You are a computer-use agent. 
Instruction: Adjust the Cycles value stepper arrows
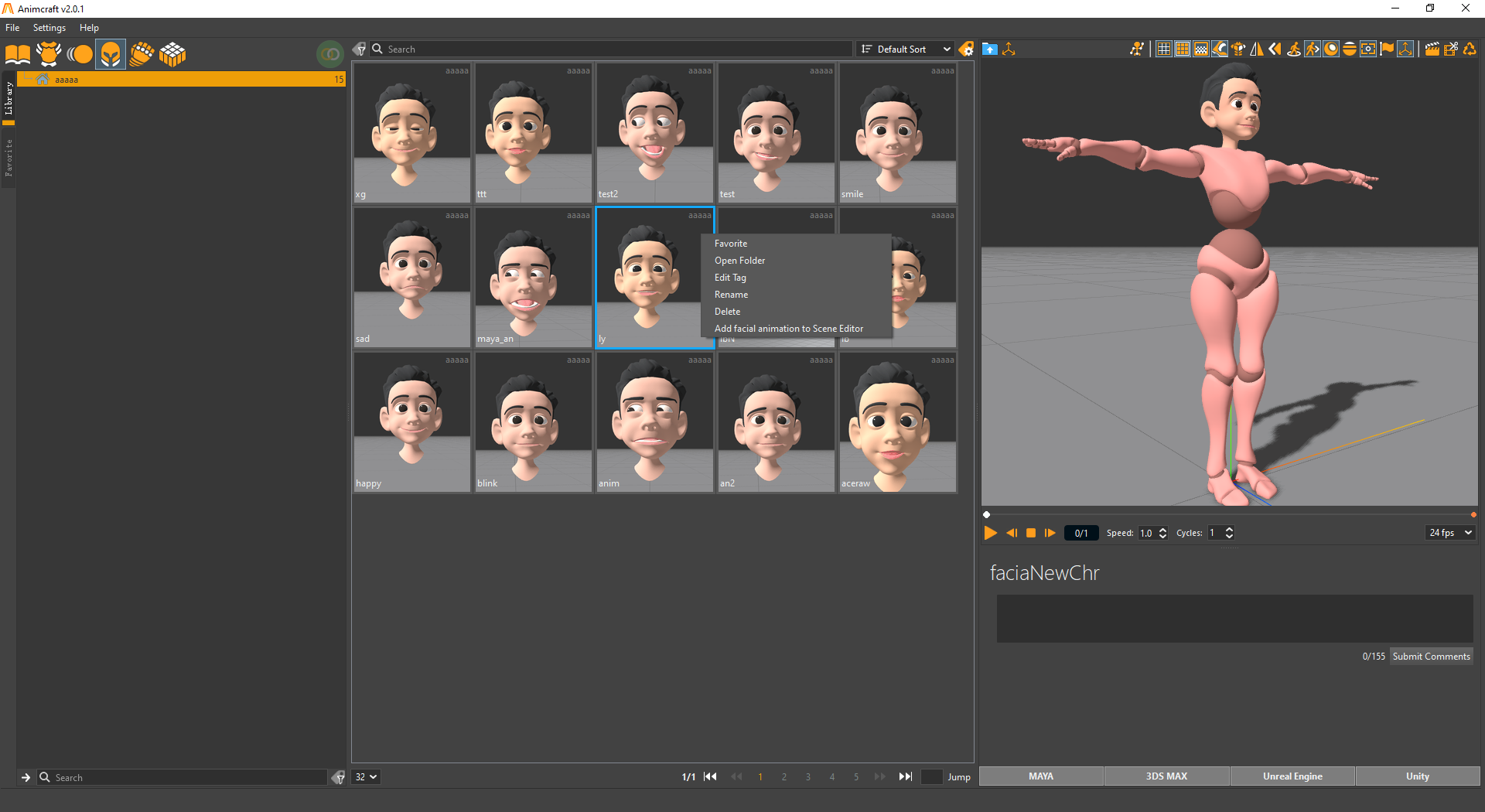(1229, 533)
